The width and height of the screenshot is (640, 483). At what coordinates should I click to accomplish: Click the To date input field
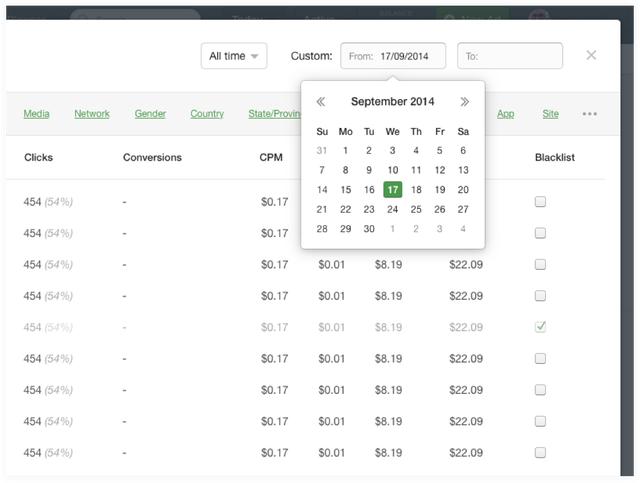(510, 56)
